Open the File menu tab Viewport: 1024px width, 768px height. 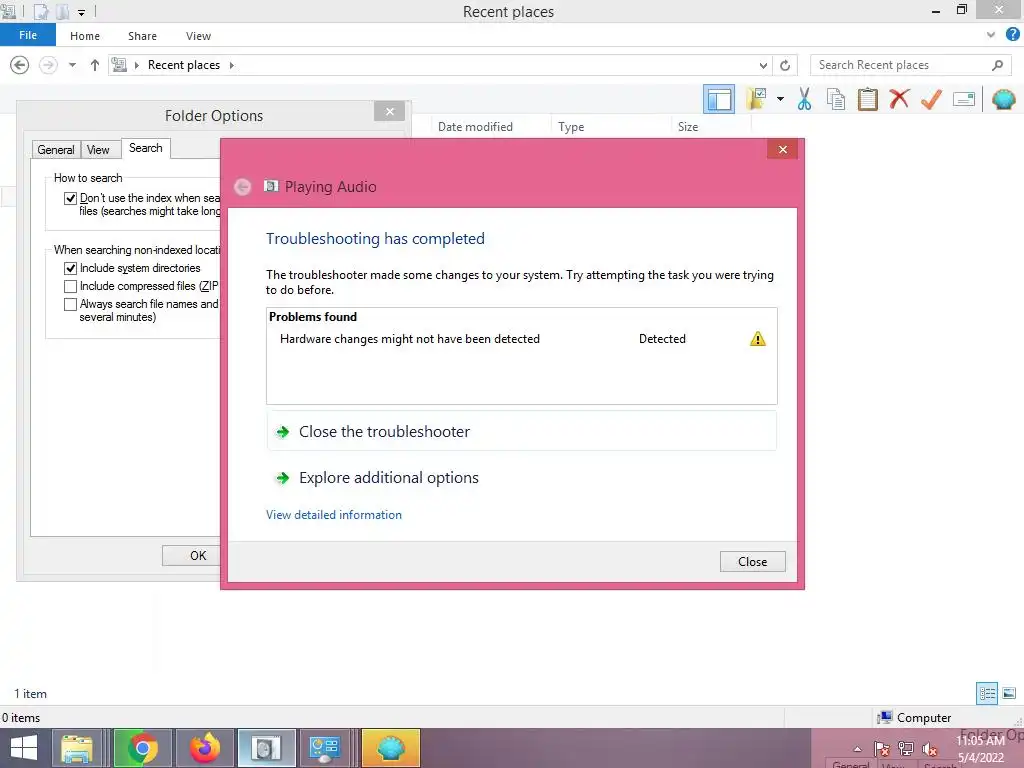[27, 35]
